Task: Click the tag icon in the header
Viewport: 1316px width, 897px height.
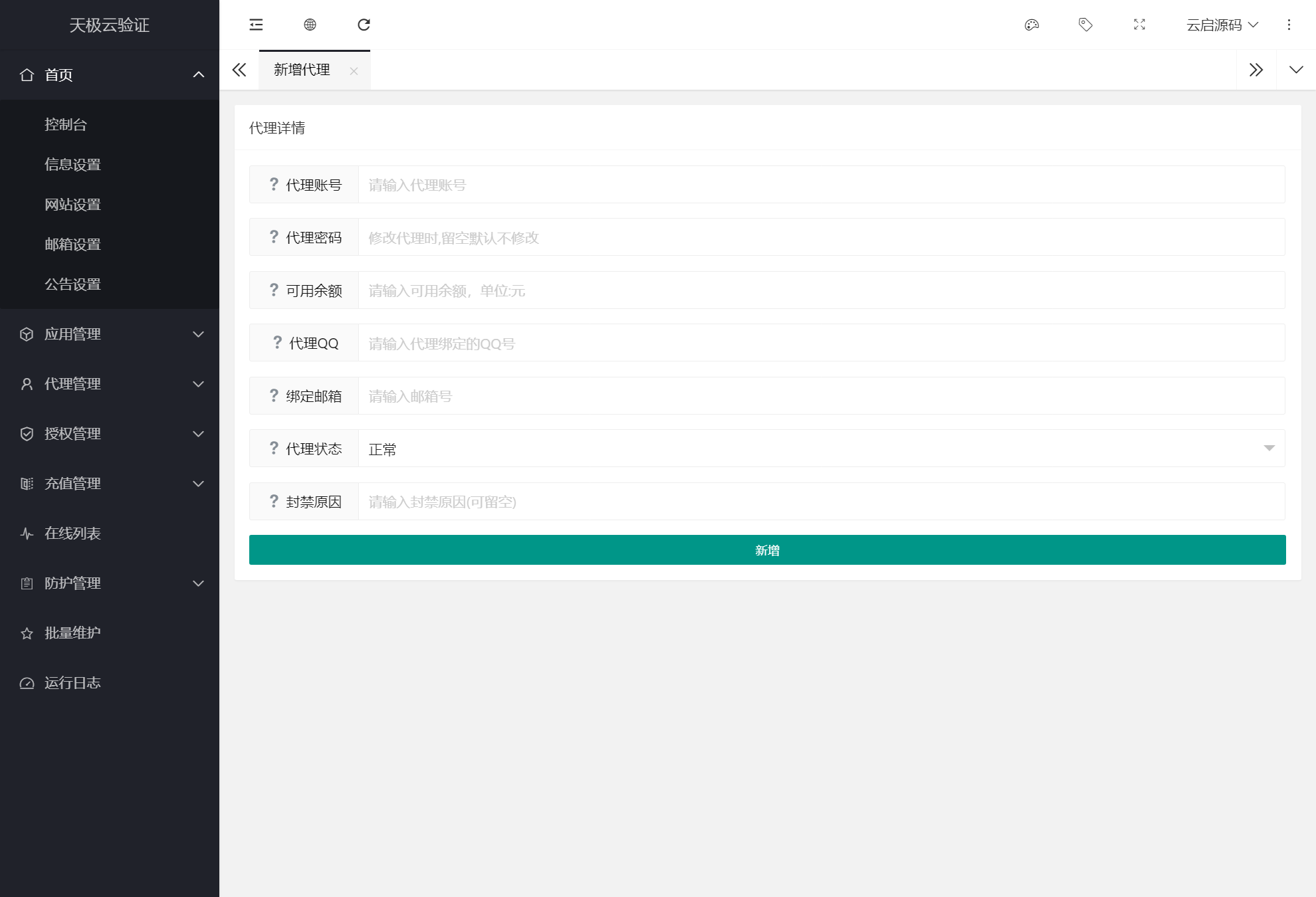Action: 1085,25
